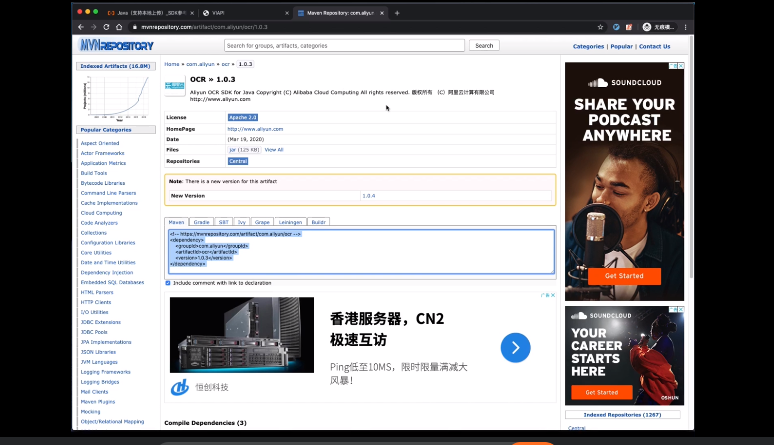Select the Ivy dependency tab
This screenshot has width=774, height=445.
(x=242, y=222)
